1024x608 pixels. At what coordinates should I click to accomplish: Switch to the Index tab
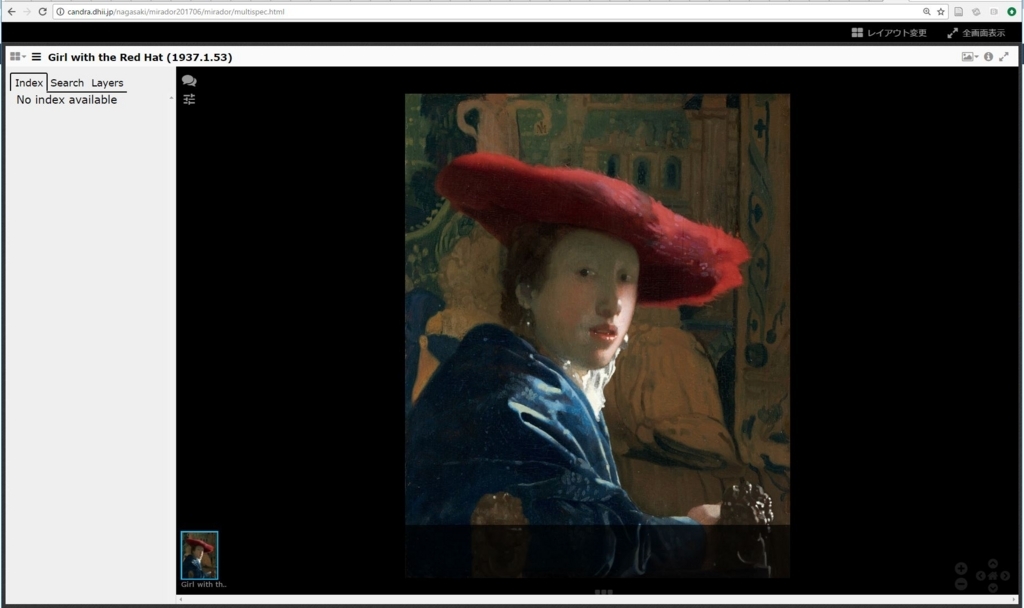[x=29, y=83]
